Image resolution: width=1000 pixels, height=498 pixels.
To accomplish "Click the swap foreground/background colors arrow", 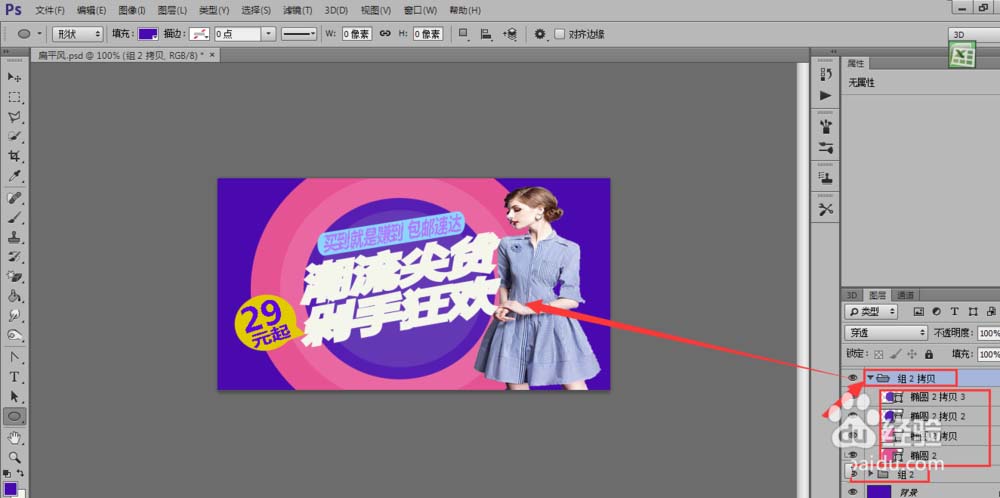I will 21,473.
